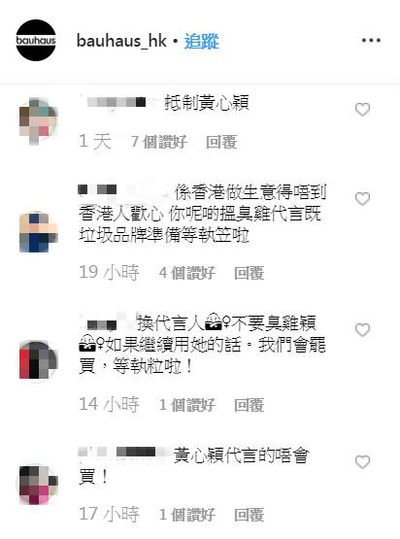The height and width of the screenshot is (539, 400).
Task: Reply to the 17 小時 comment
Action: (249, 515)
